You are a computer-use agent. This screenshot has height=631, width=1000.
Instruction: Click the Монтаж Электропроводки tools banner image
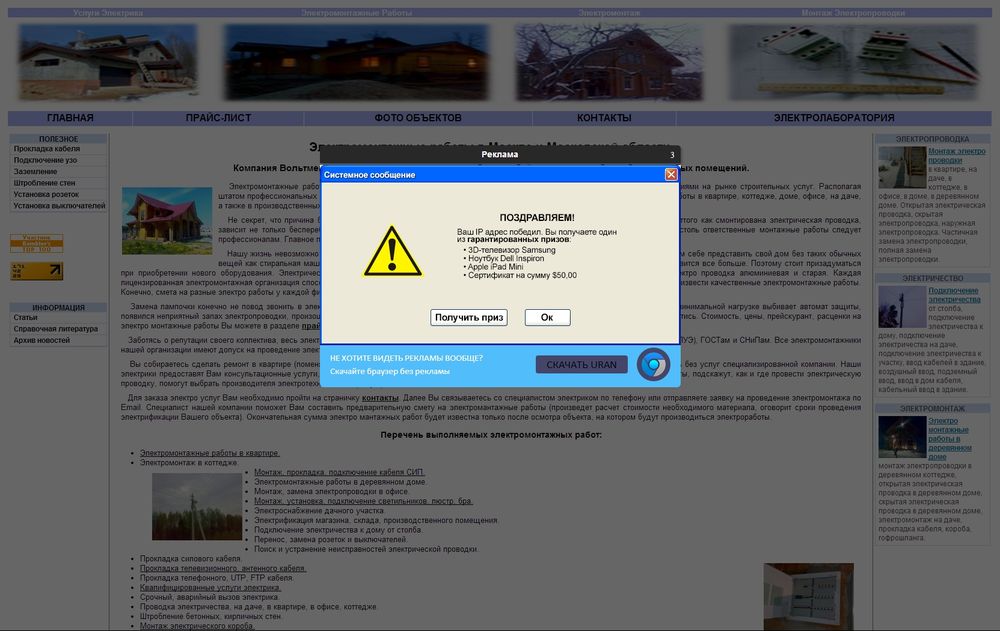[x=853, y=62]
